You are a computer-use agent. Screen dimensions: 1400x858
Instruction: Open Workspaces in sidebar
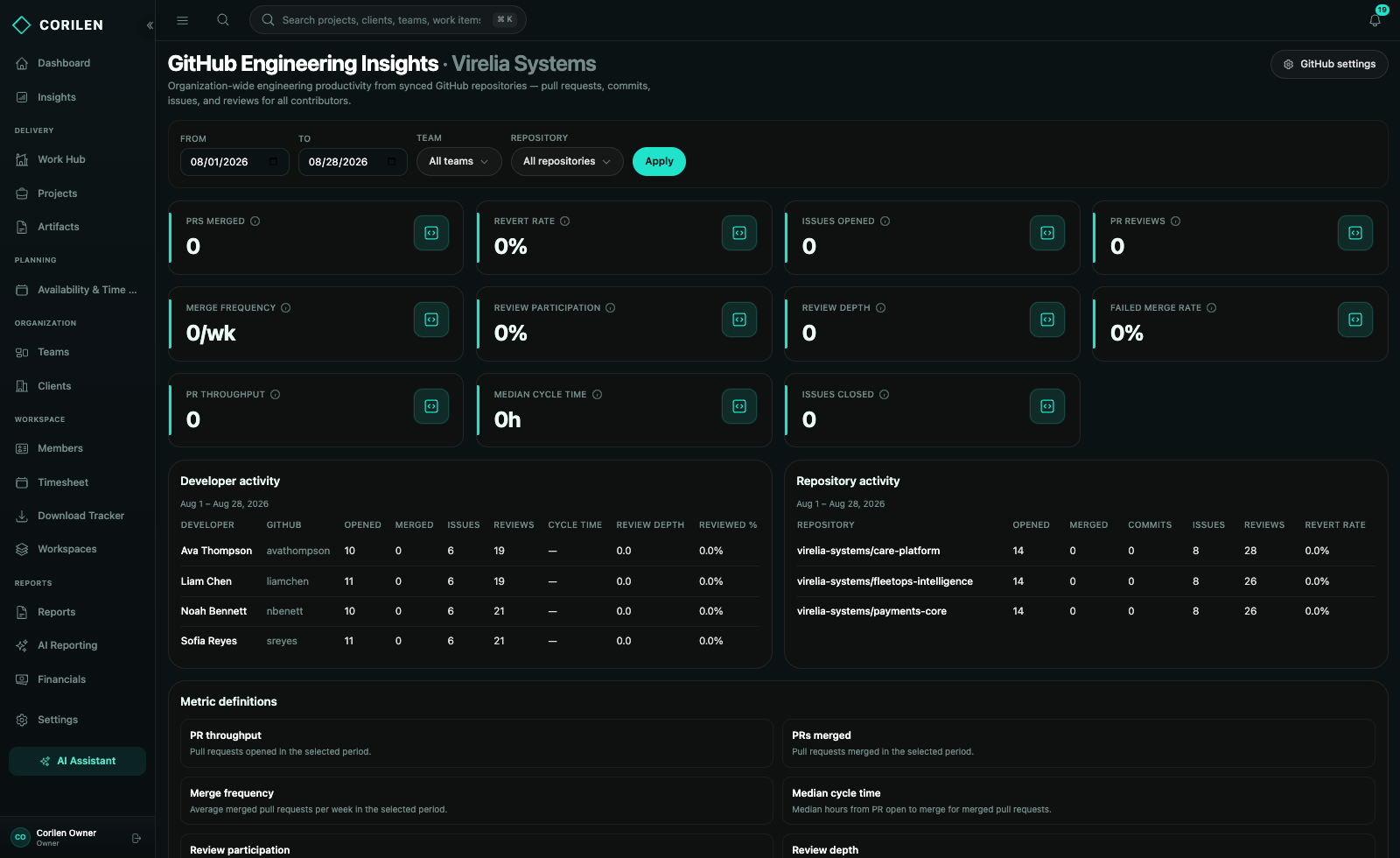[x=77, y=549]
